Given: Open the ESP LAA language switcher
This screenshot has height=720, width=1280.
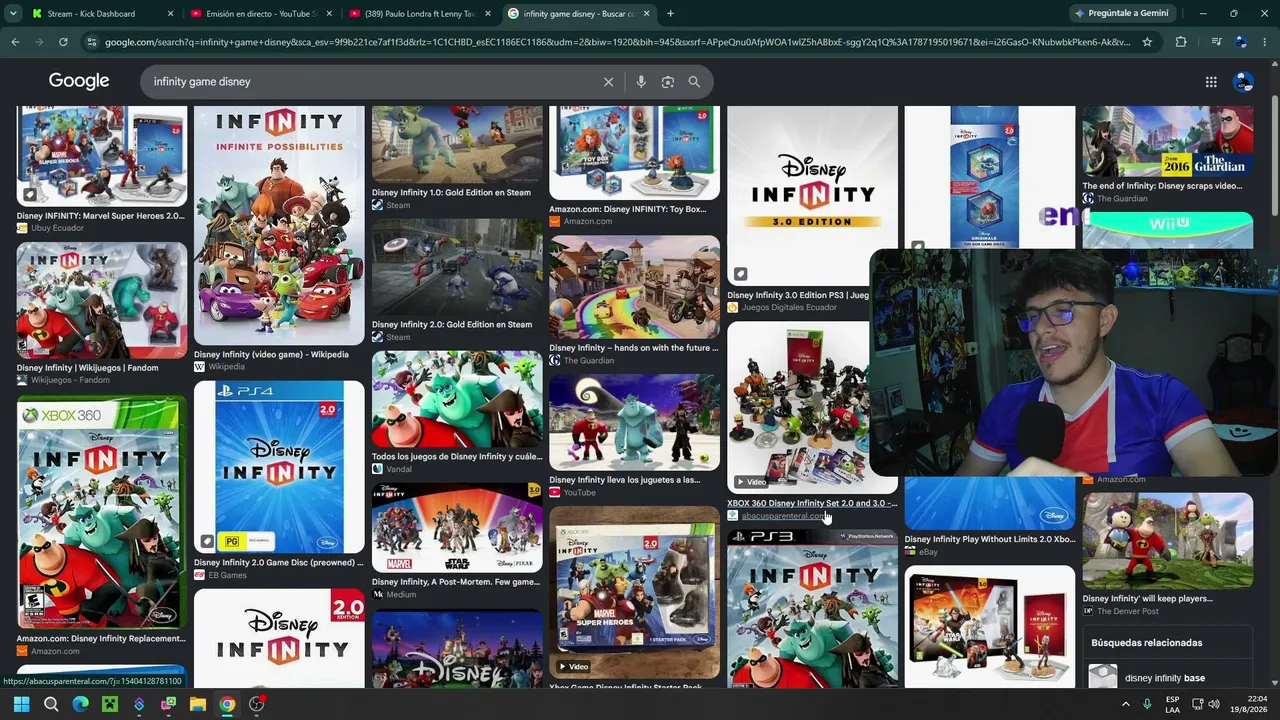Looking at the screenshot, I should [1172, 704].
